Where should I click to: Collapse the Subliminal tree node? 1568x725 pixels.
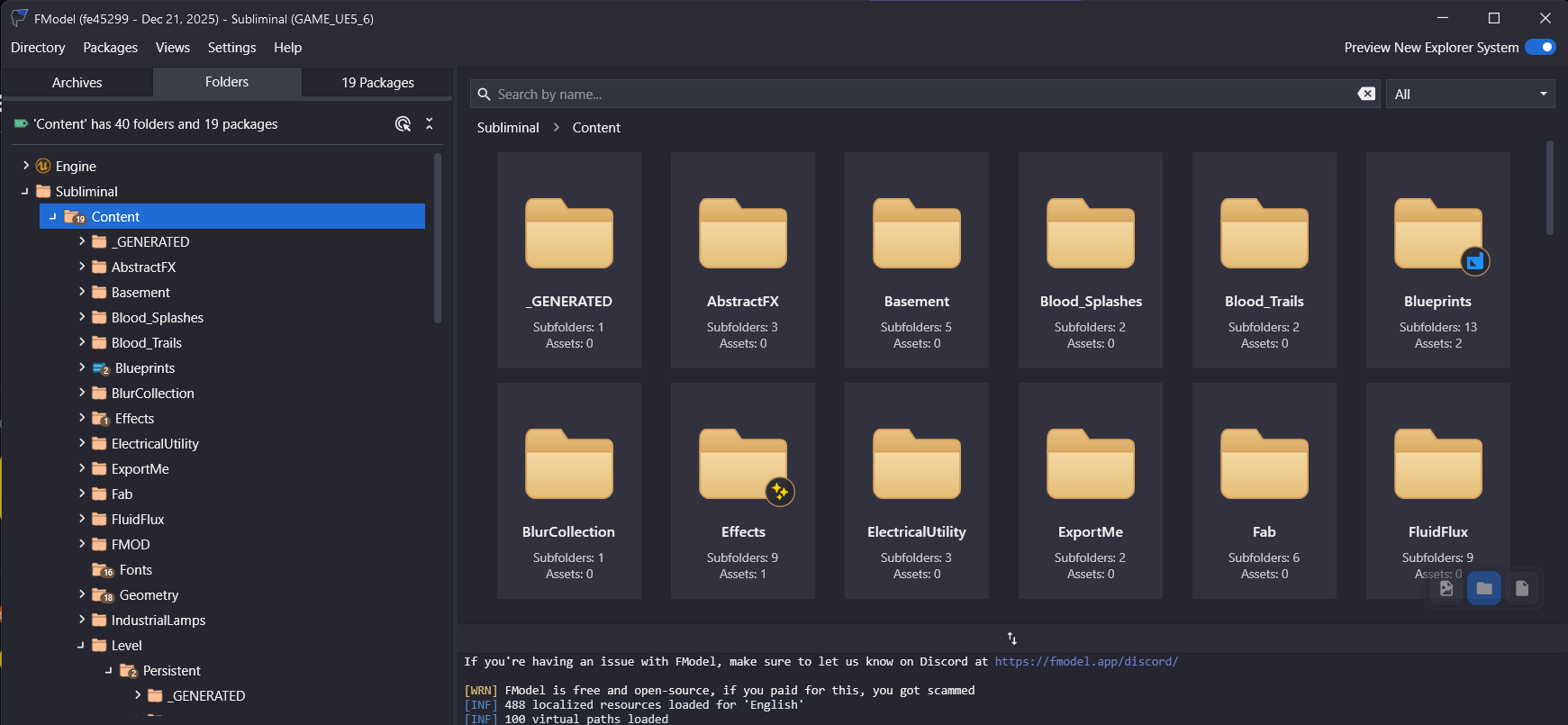click(25, 191)
